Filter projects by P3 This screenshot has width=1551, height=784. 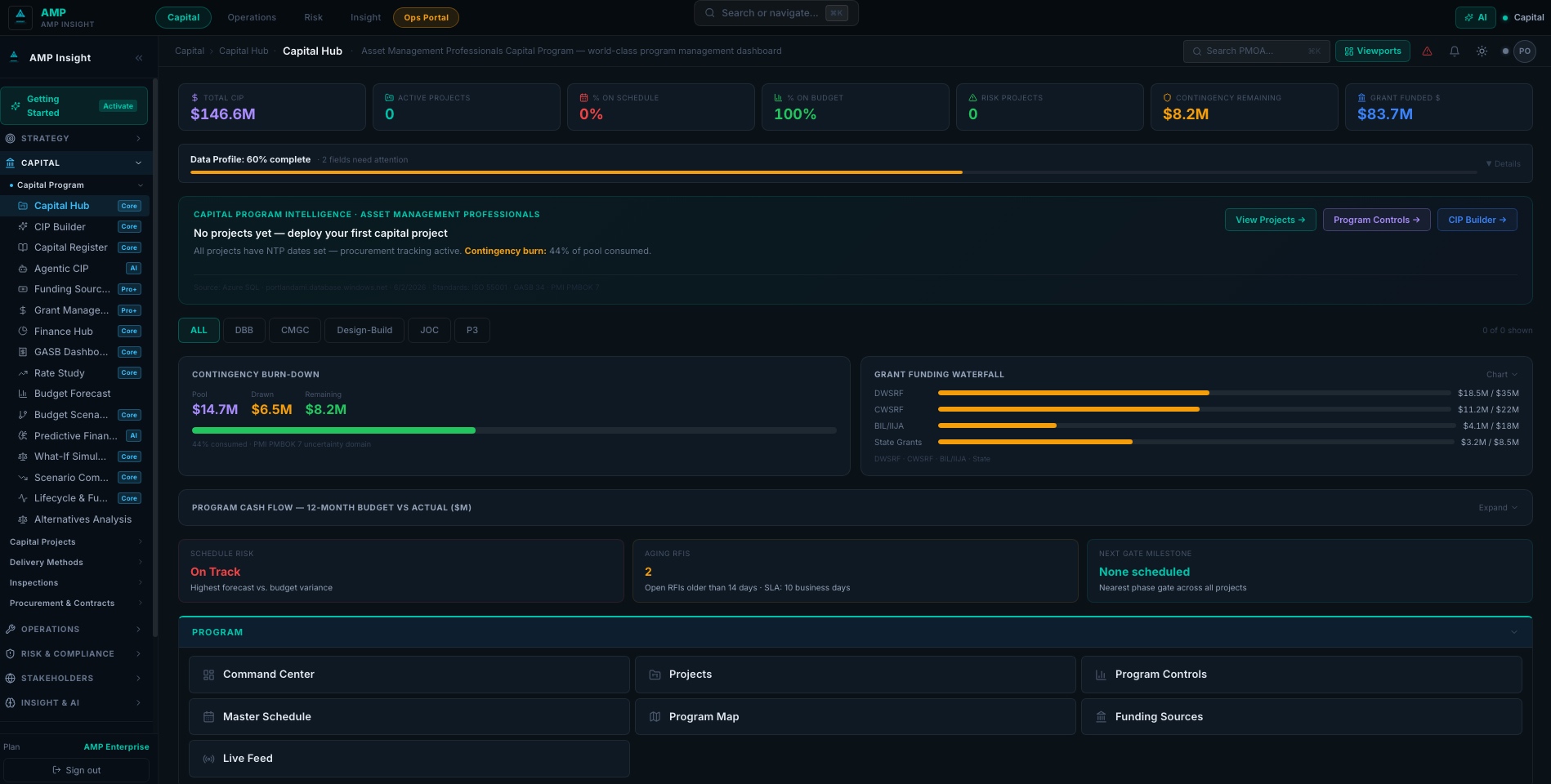pyautogui.click(x=472, y=330)
